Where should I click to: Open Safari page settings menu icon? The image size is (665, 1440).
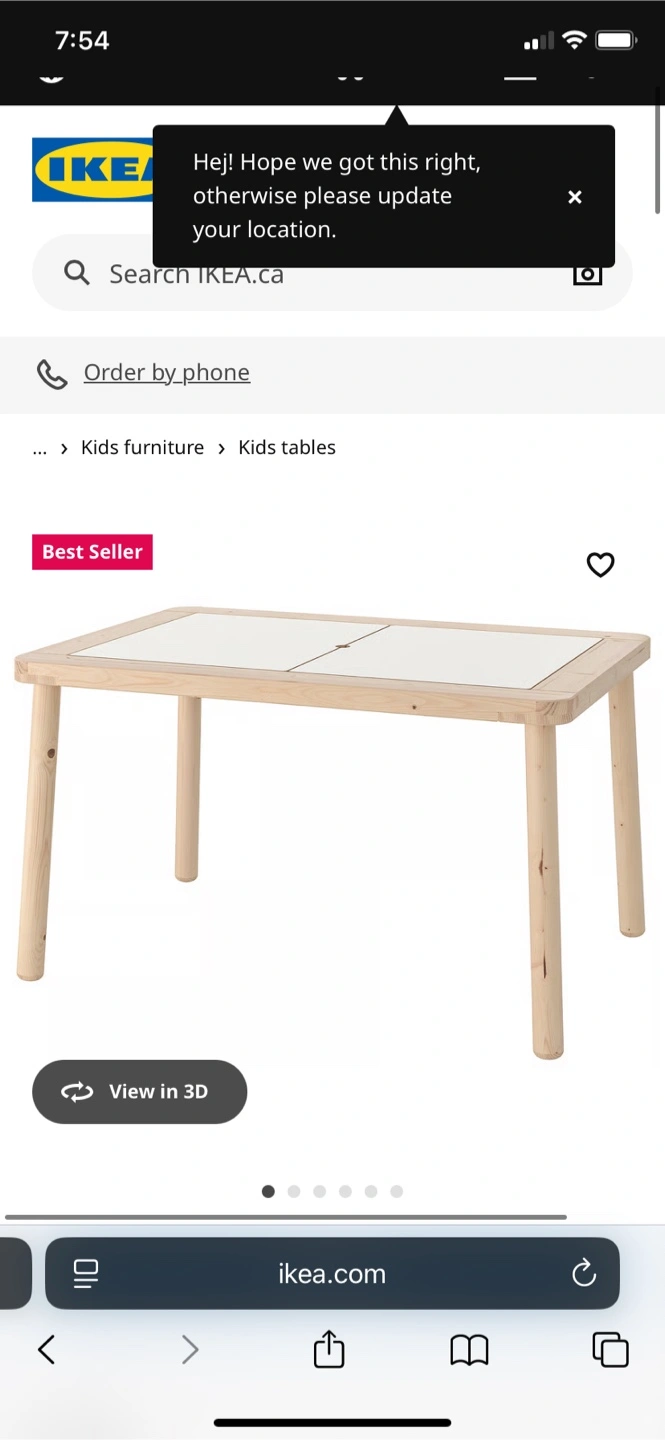point(86,1273)
